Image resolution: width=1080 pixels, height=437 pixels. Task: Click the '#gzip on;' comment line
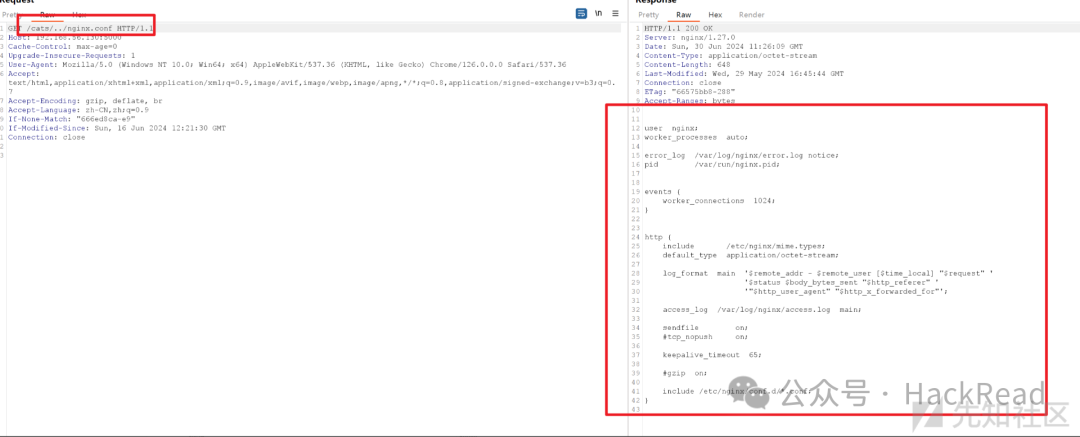685,374
